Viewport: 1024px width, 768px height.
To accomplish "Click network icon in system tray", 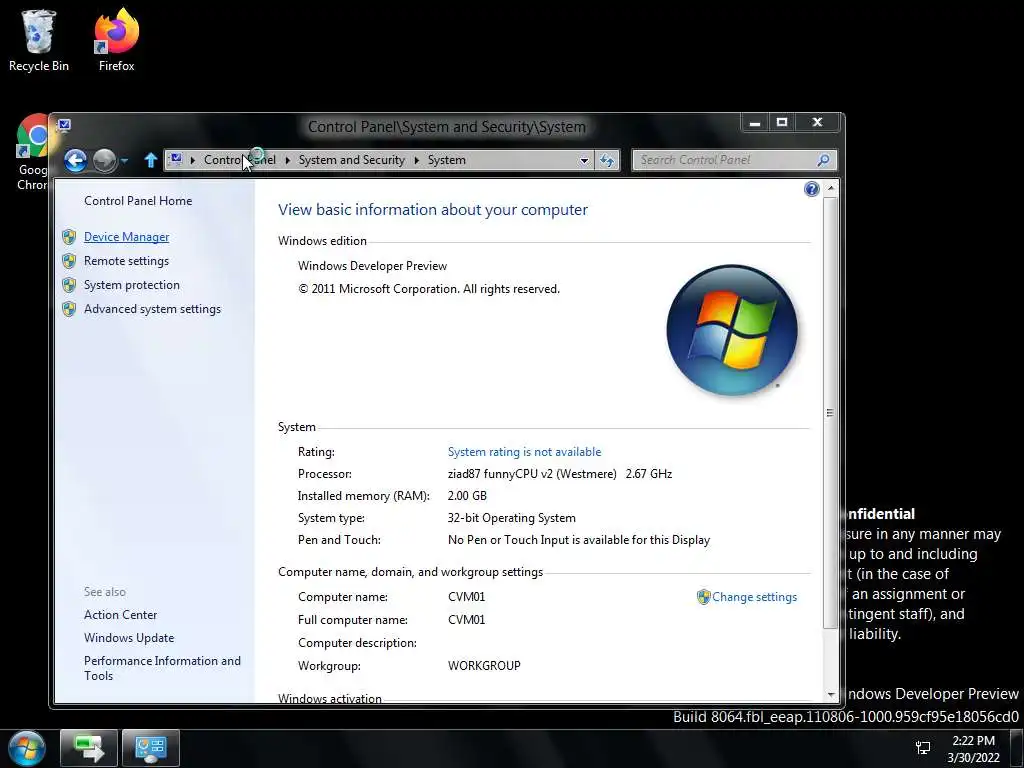I will point(923,748).
